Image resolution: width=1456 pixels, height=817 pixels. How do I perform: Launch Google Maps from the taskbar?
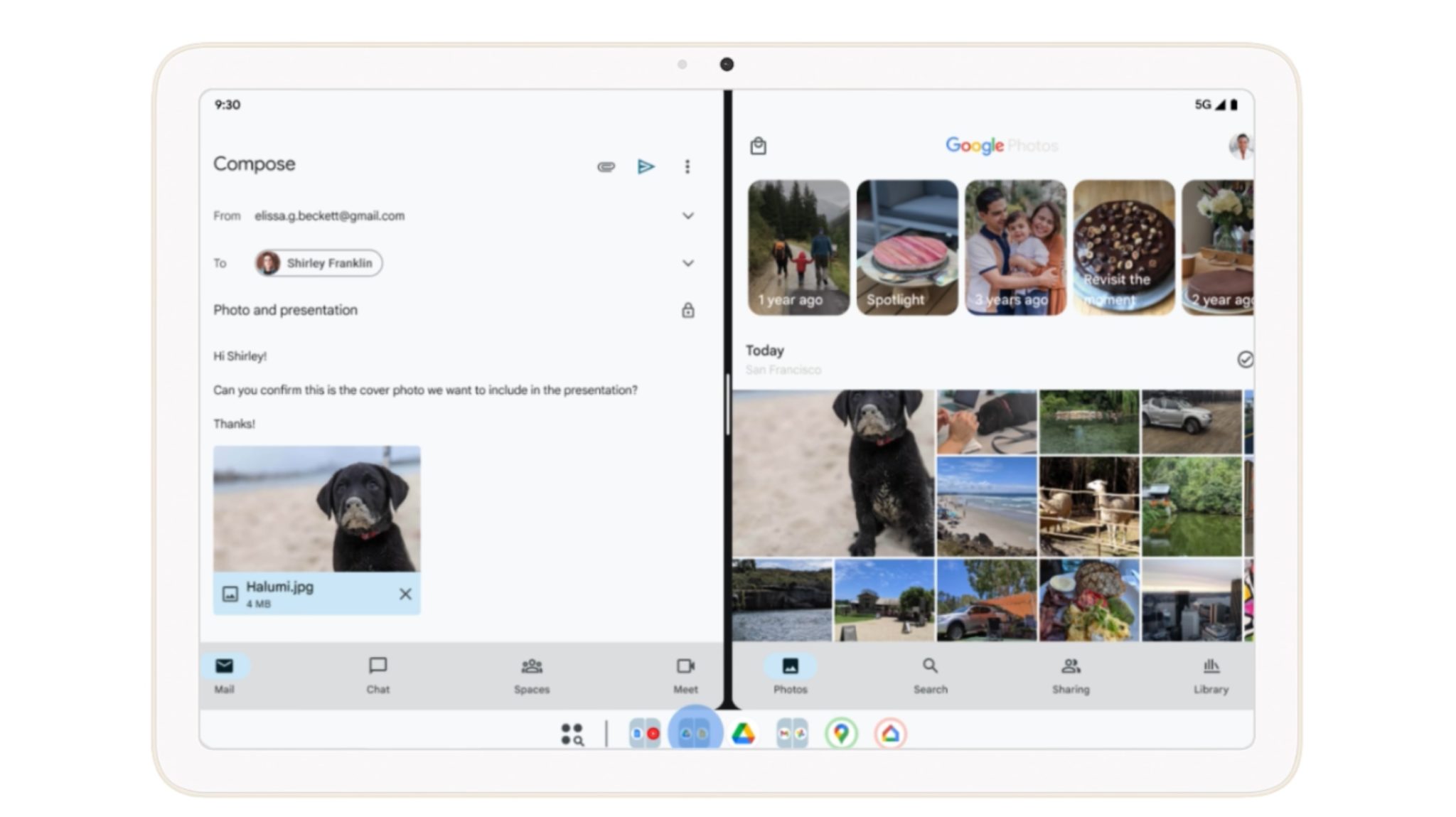841,733
